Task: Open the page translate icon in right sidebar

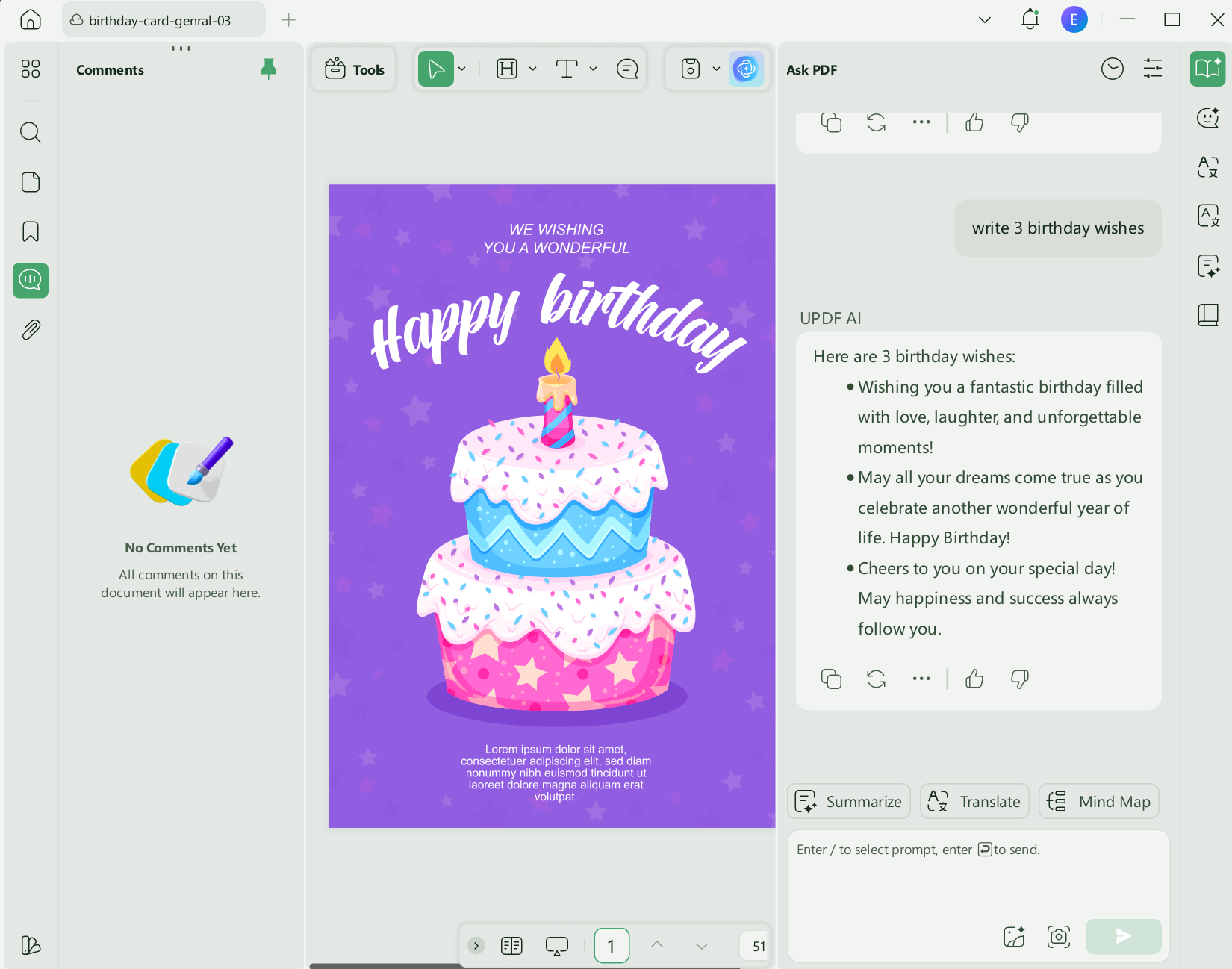Action: pos(1207,216)
